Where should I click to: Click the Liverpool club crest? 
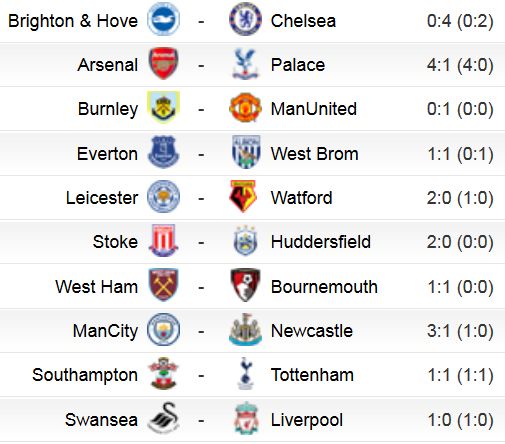click(246, 418)
